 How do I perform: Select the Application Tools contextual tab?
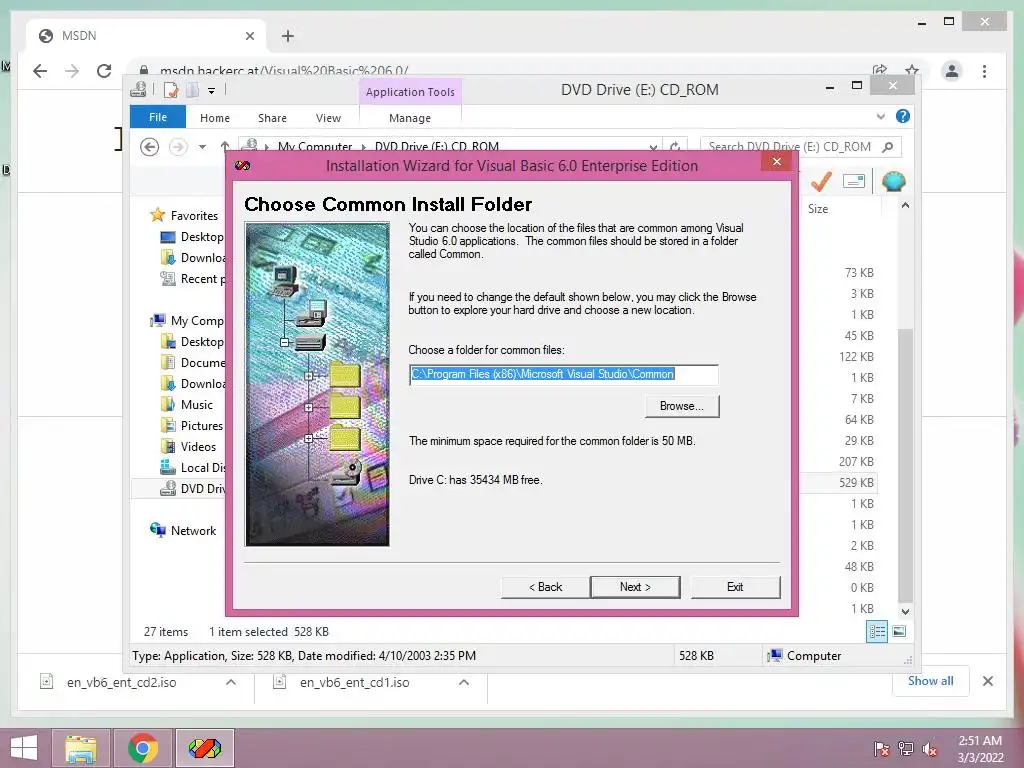(x=410, y=92)
